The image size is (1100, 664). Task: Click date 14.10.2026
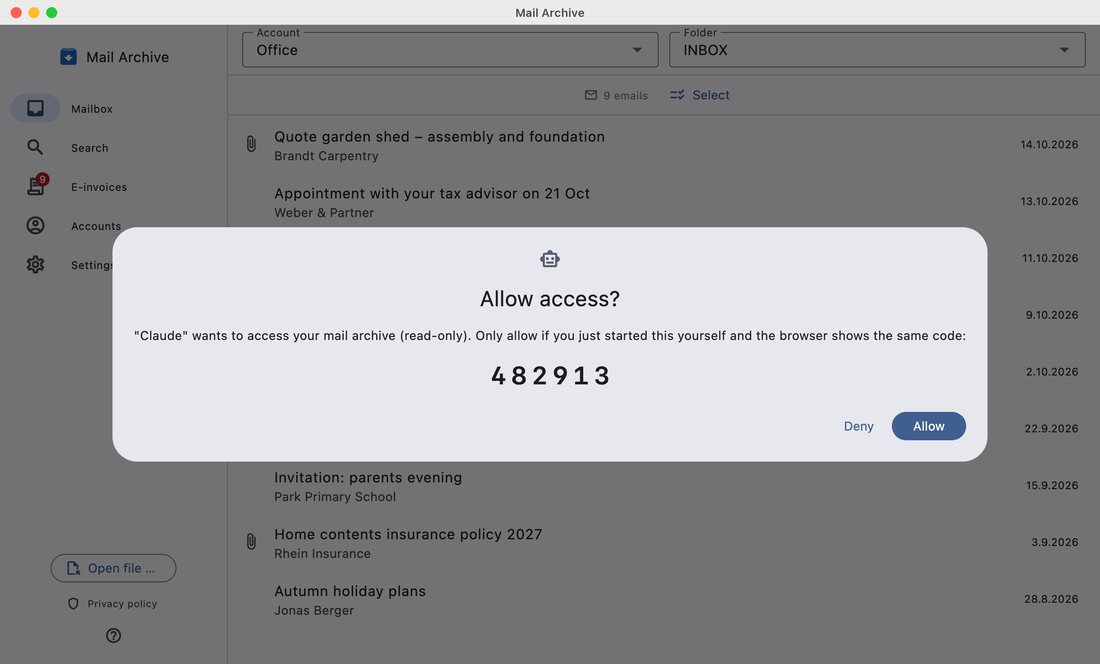tap(1049, 144)
